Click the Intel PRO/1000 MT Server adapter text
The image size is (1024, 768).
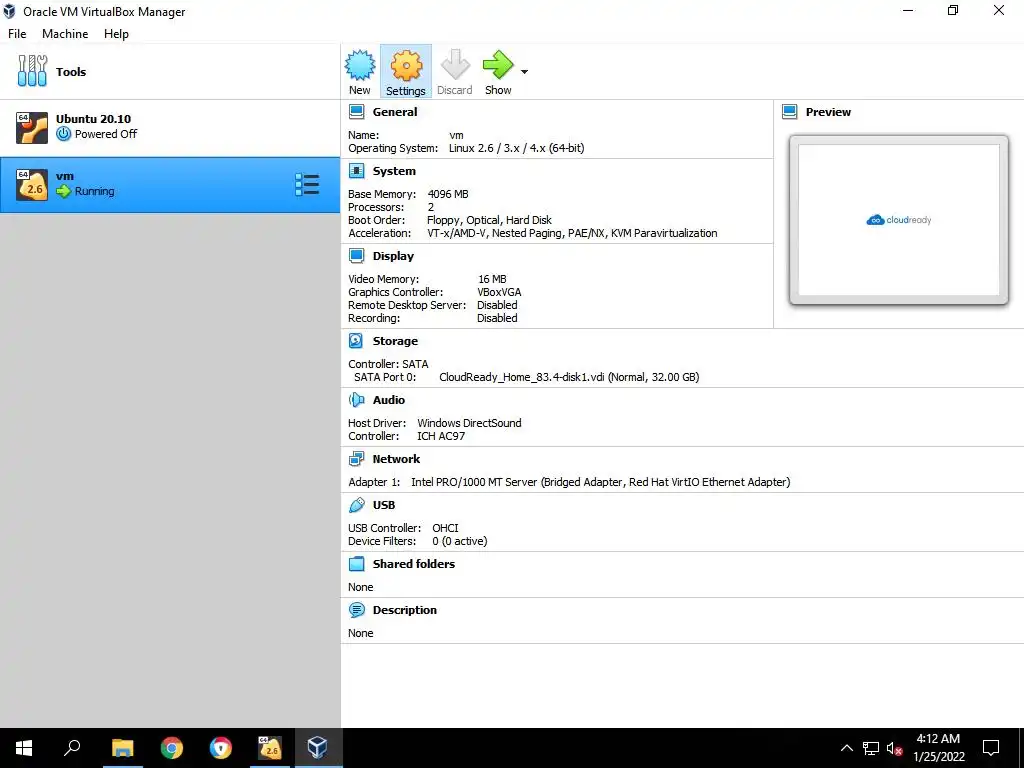600,482
